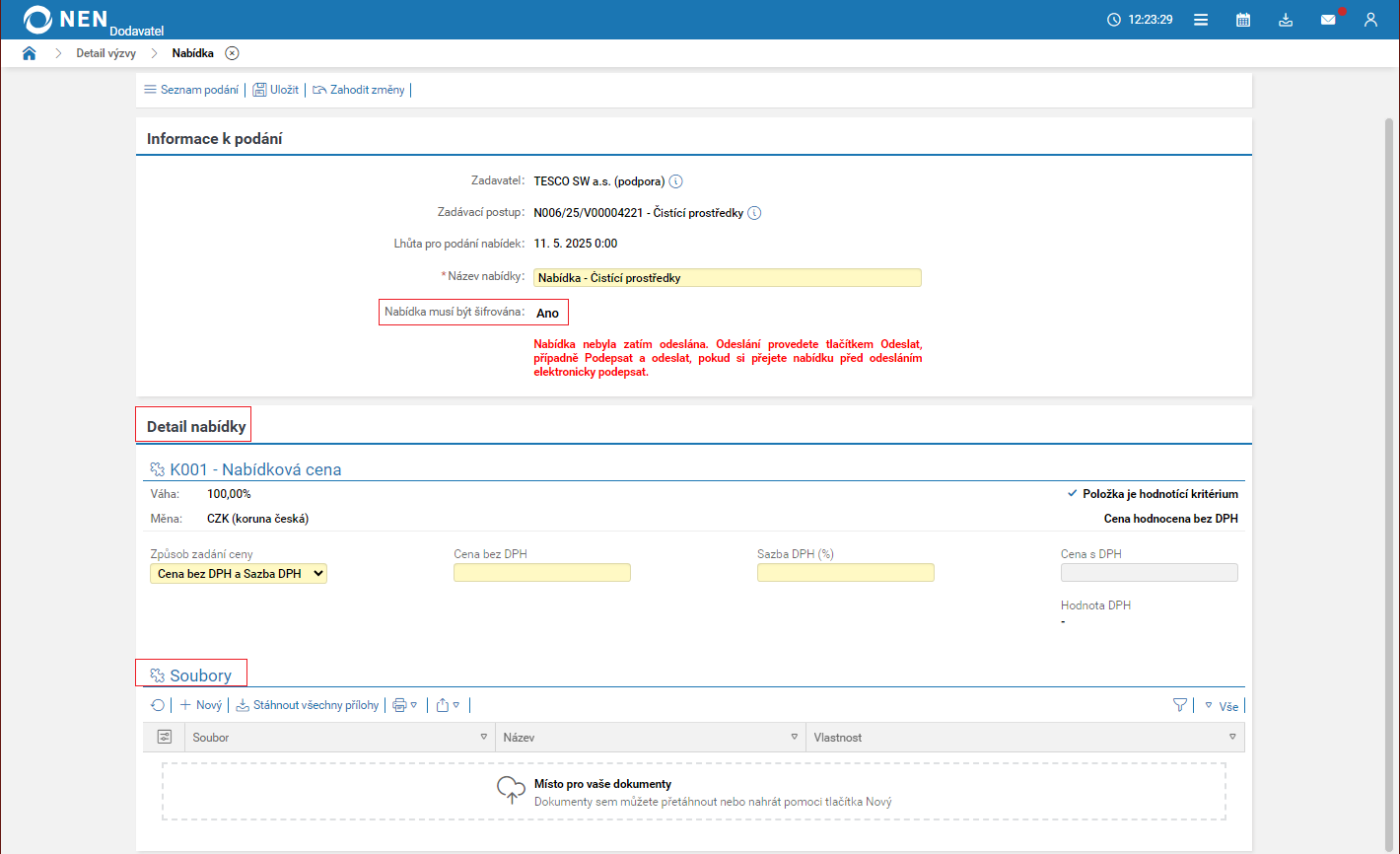This screenshot has width=1400, height=854.
Task: Click the Cena bez DPH input field
Action: (541, 573)
